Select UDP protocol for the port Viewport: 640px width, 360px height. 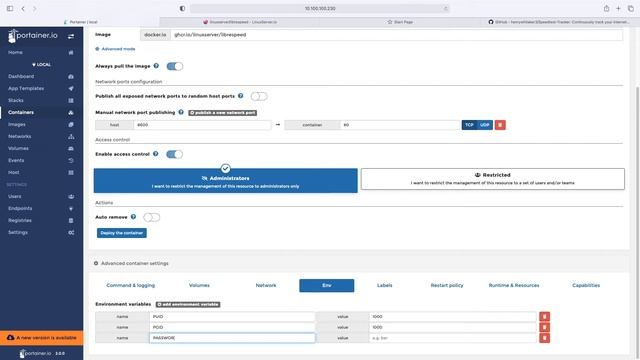point(484,125)
